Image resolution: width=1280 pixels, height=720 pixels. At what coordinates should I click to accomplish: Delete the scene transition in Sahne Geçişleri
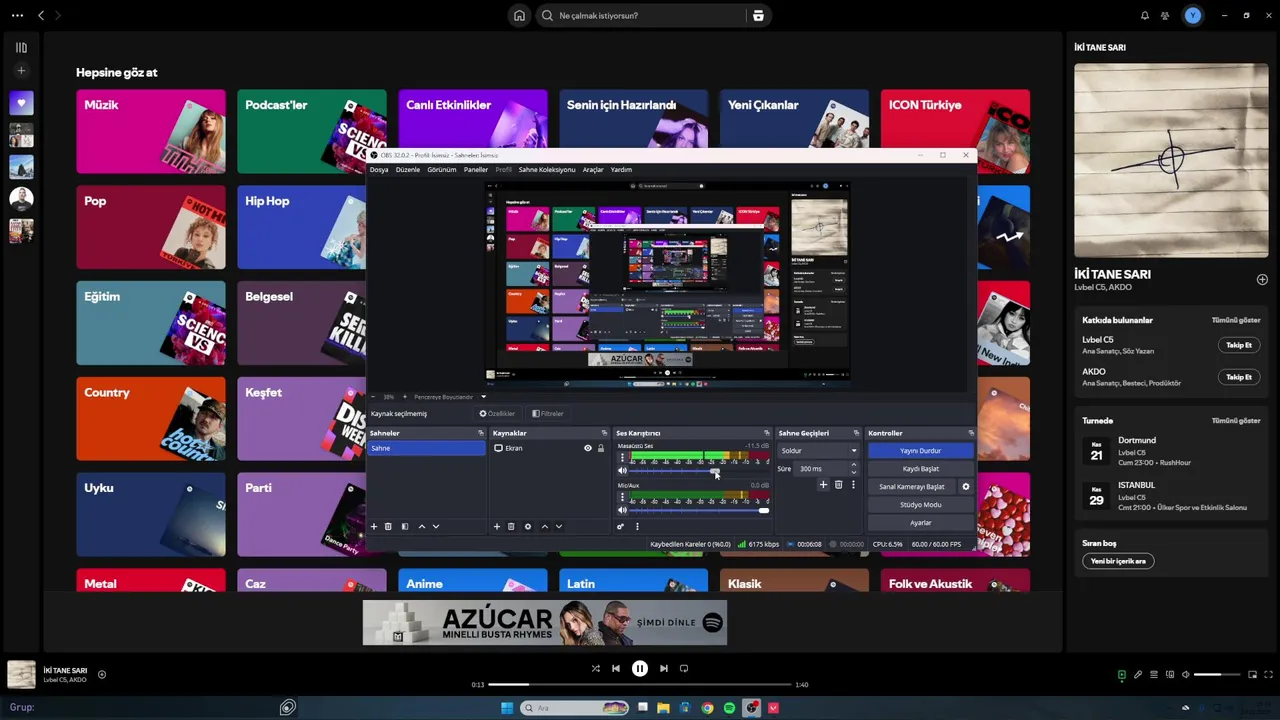[x=838, y=484]
